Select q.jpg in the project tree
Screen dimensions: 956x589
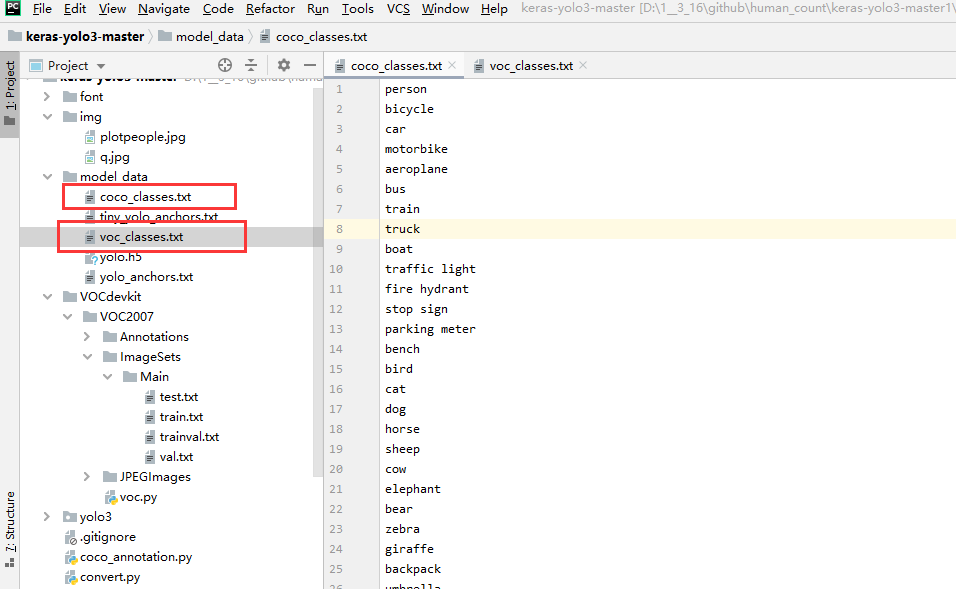pyautogui.click(x=115, y=157)
